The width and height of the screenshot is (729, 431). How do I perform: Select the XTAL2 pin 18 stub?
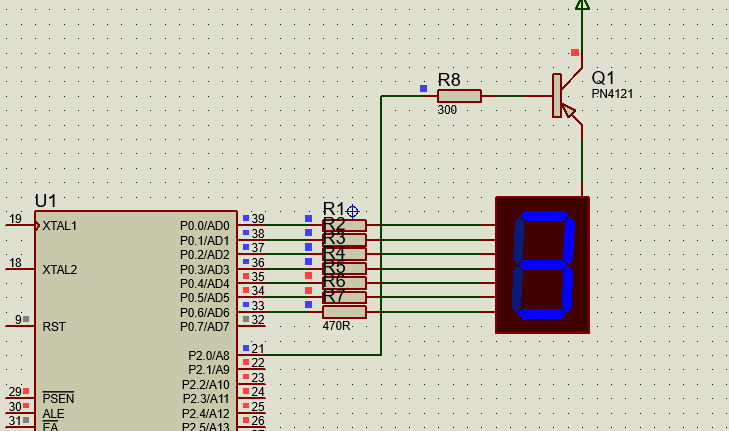20,269
